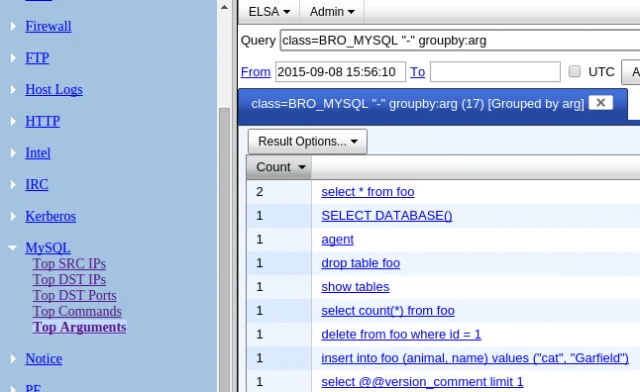Open the Admin menu
The height and width of the screenshot is (392, 640).
(332, 12)
